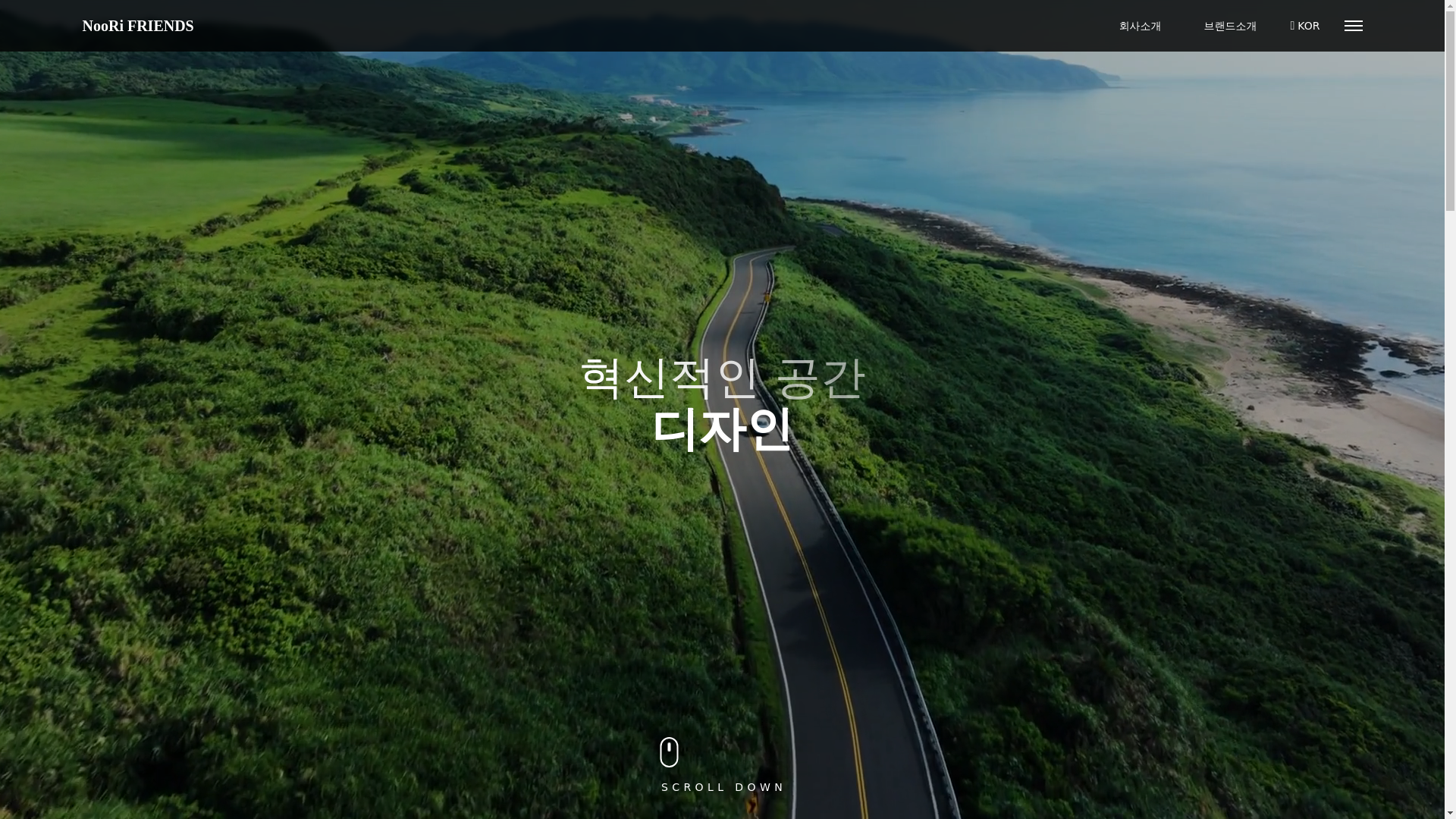Screen dimensions: 1456x819
Task: Click the word NooRi in the logo
Action: pos(102,26)
